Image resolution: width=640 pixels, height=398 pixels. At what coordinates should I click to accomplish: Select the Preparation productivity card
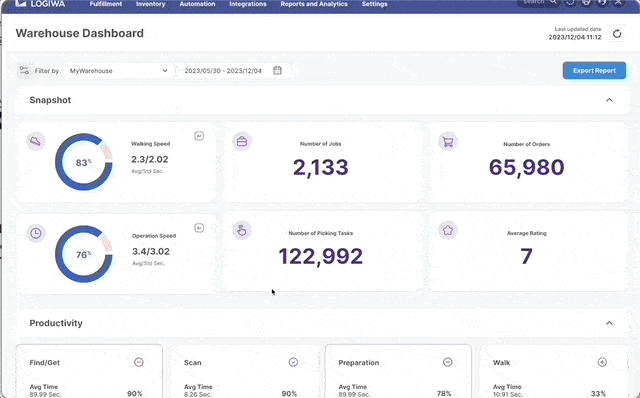click(x=398, y=371)
